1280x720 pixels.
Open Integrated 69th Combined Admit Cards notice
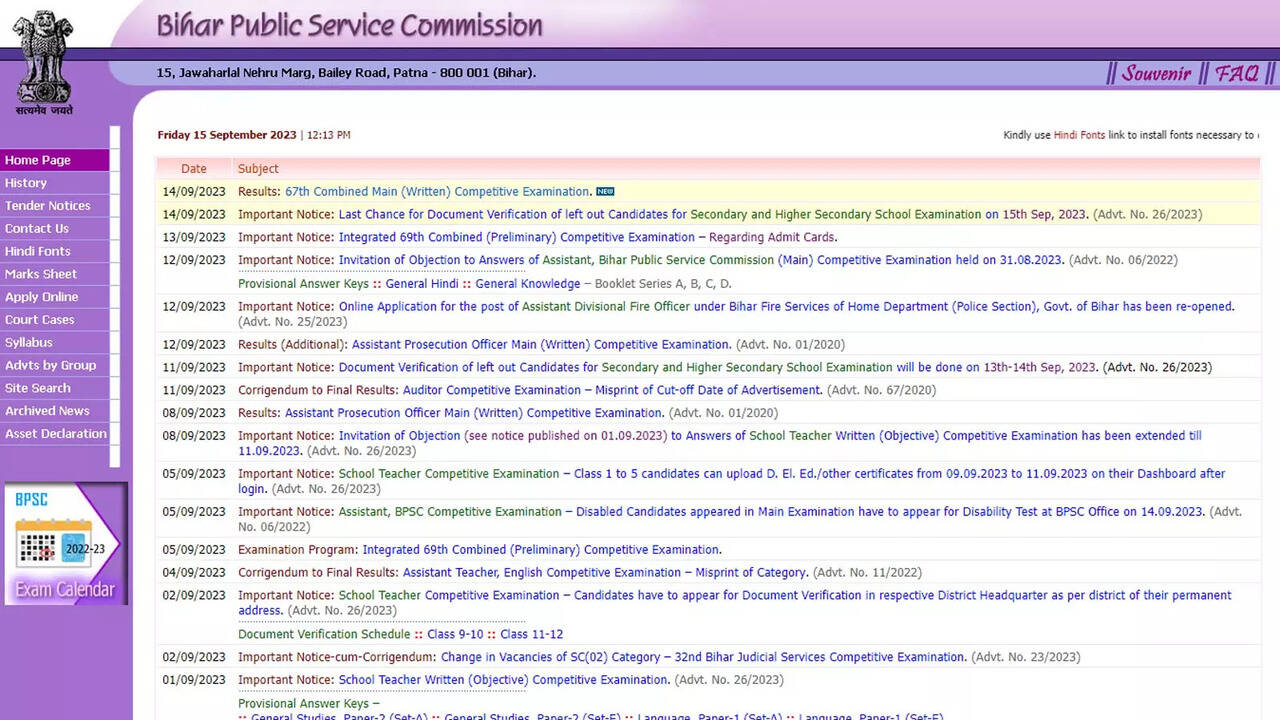coord(516,237)
